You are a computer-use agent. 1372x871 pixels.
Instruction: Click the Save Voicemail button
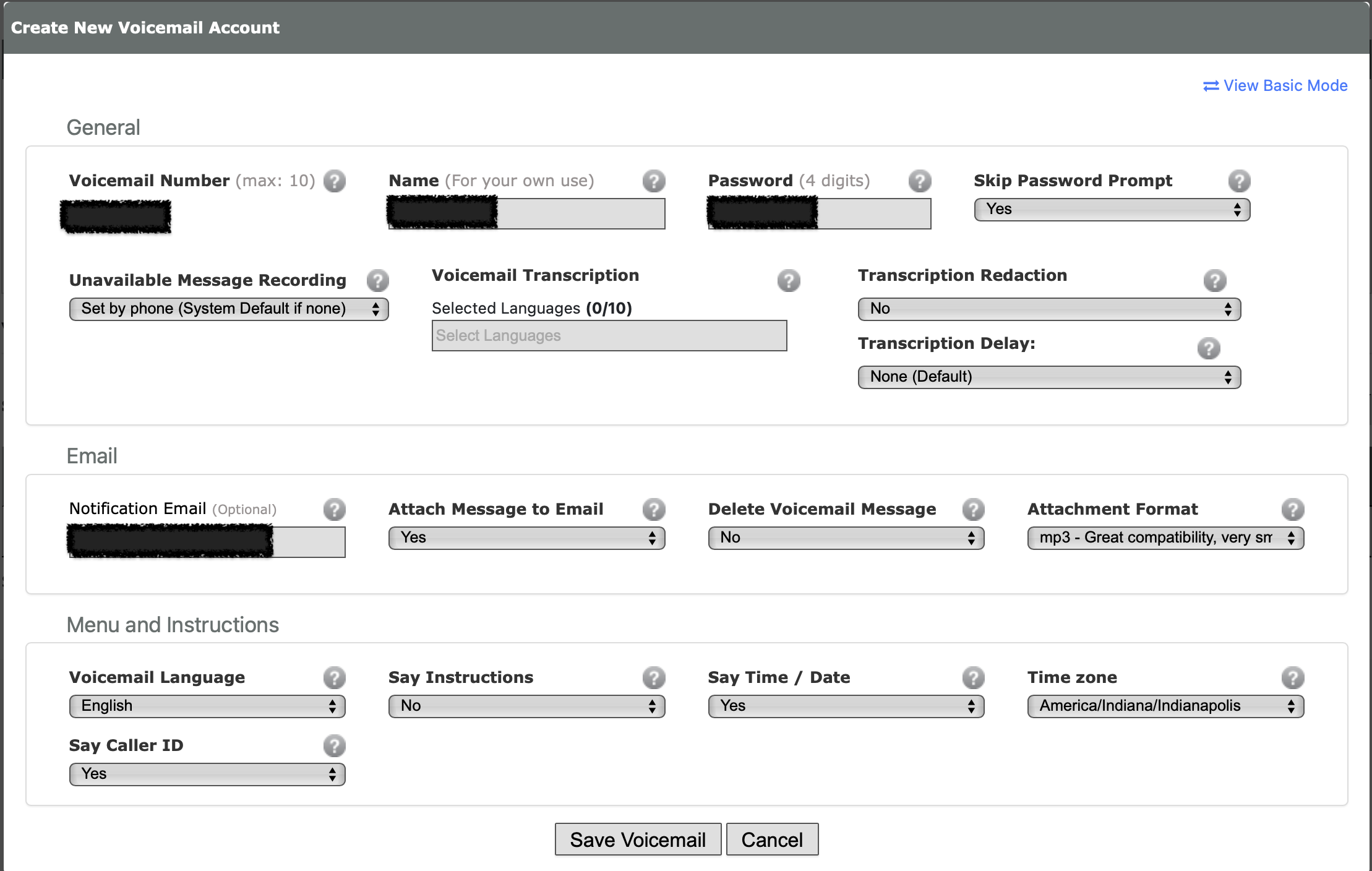pyautogui.click(x=638, y=839)
